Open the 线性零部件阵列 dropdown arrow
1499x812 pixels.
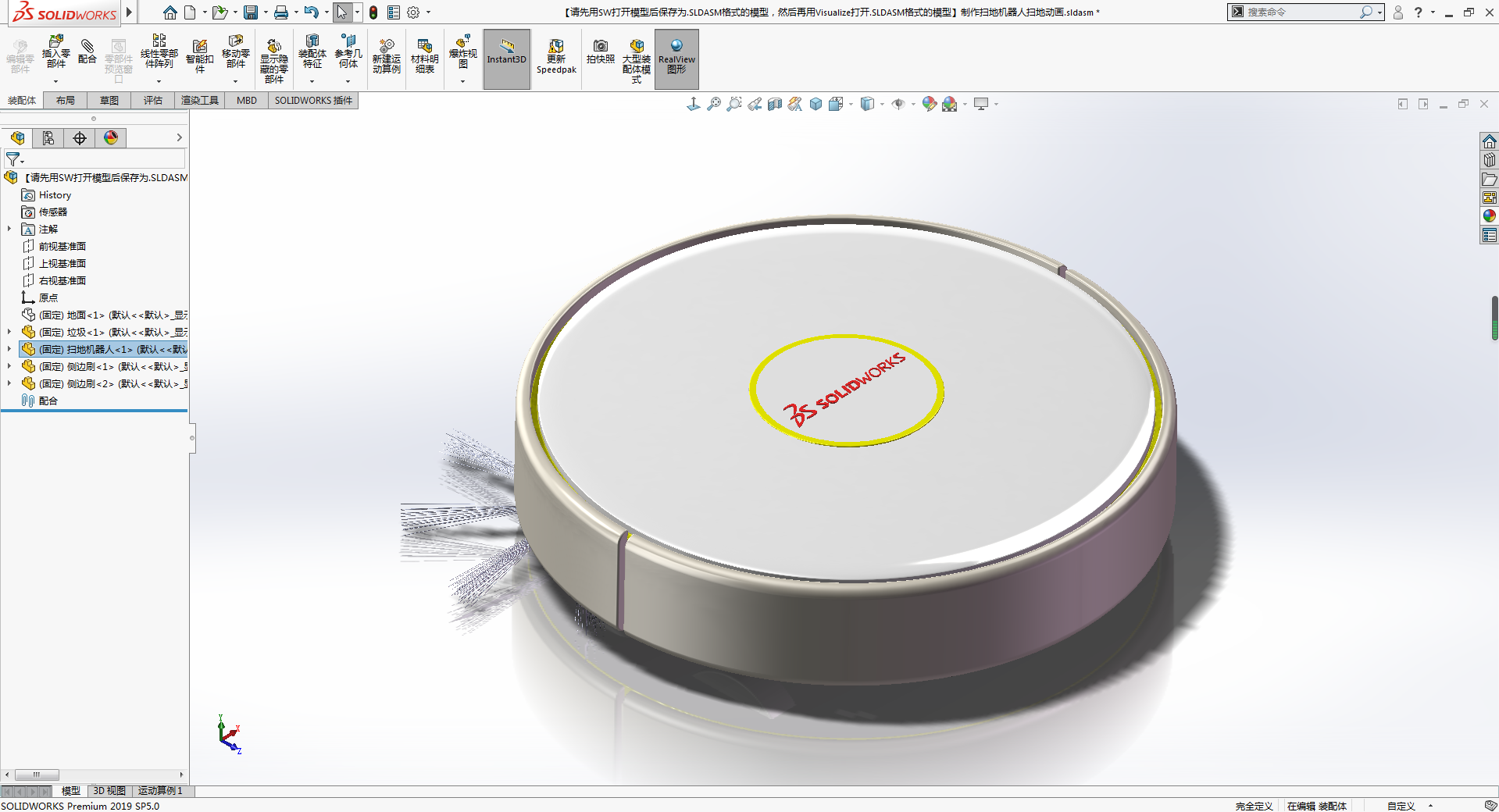point(159,81)
